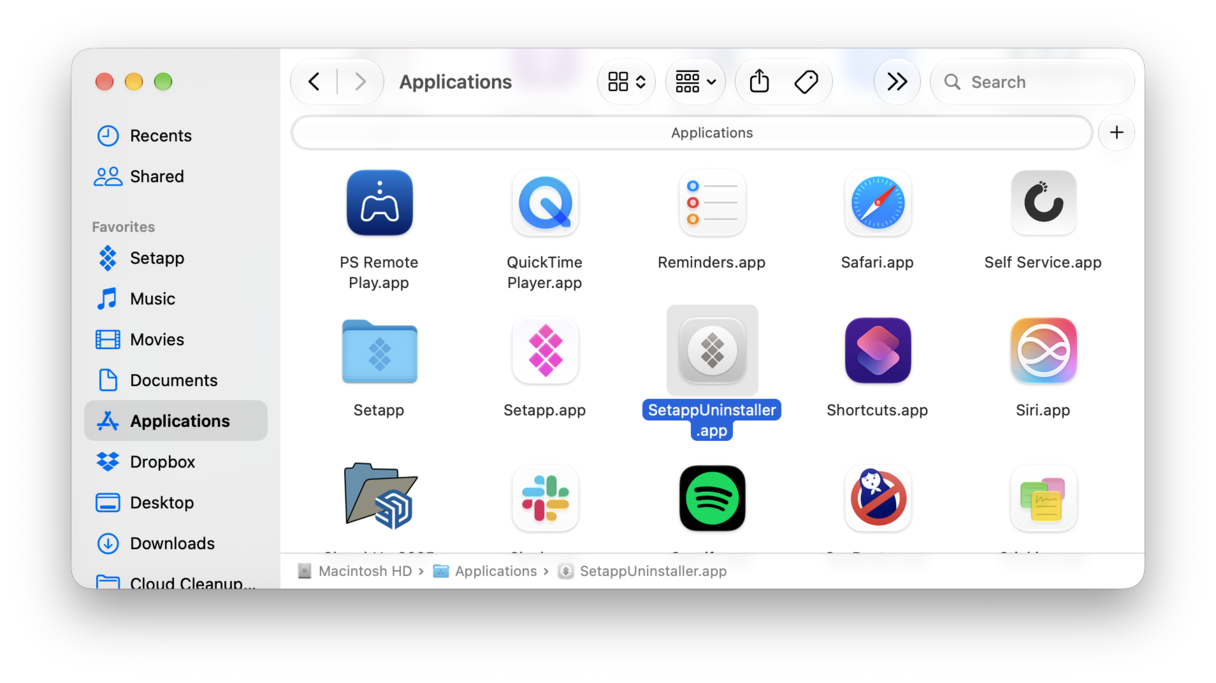
Task: Open Recents in the sidebar
Action: tap(175, 136)
